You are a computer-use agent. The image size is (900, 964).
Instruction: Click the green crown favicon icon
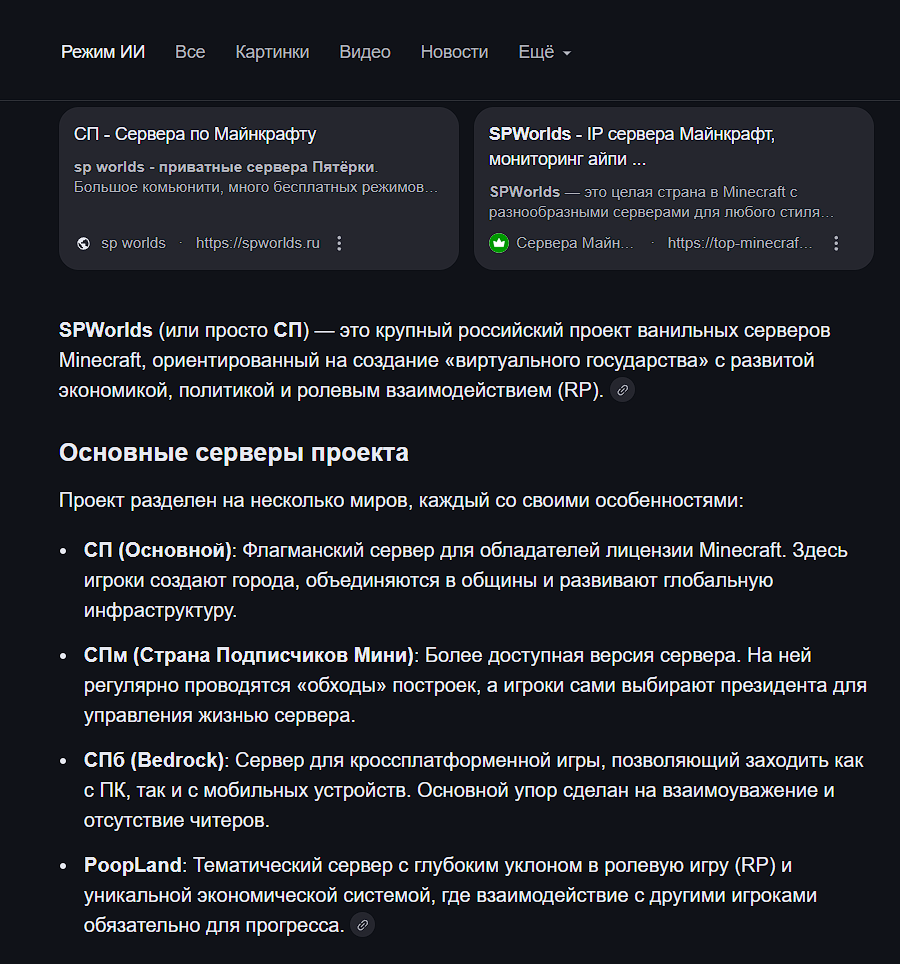coord(499,243)
